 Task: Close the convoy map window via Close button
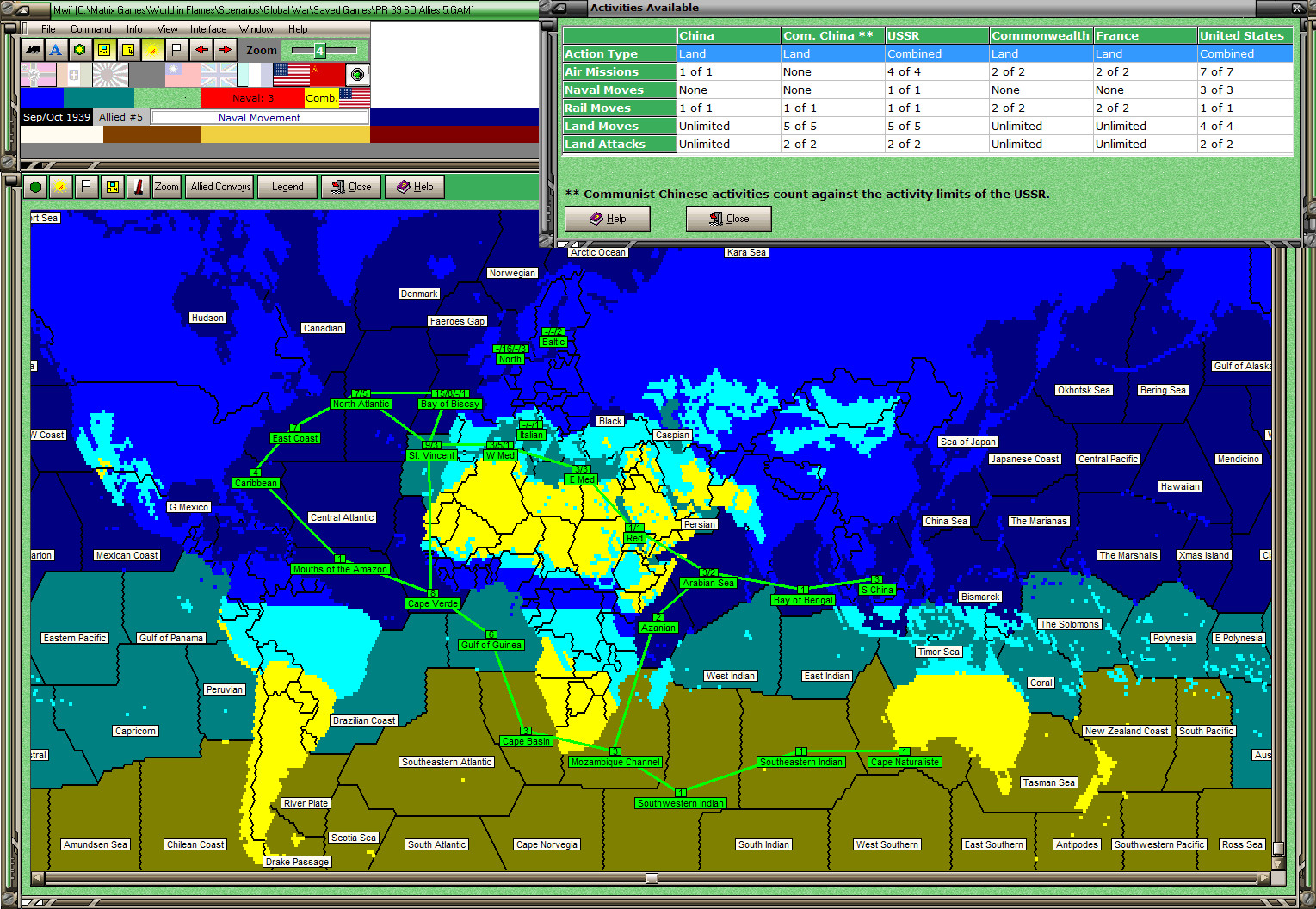point(351,187)
